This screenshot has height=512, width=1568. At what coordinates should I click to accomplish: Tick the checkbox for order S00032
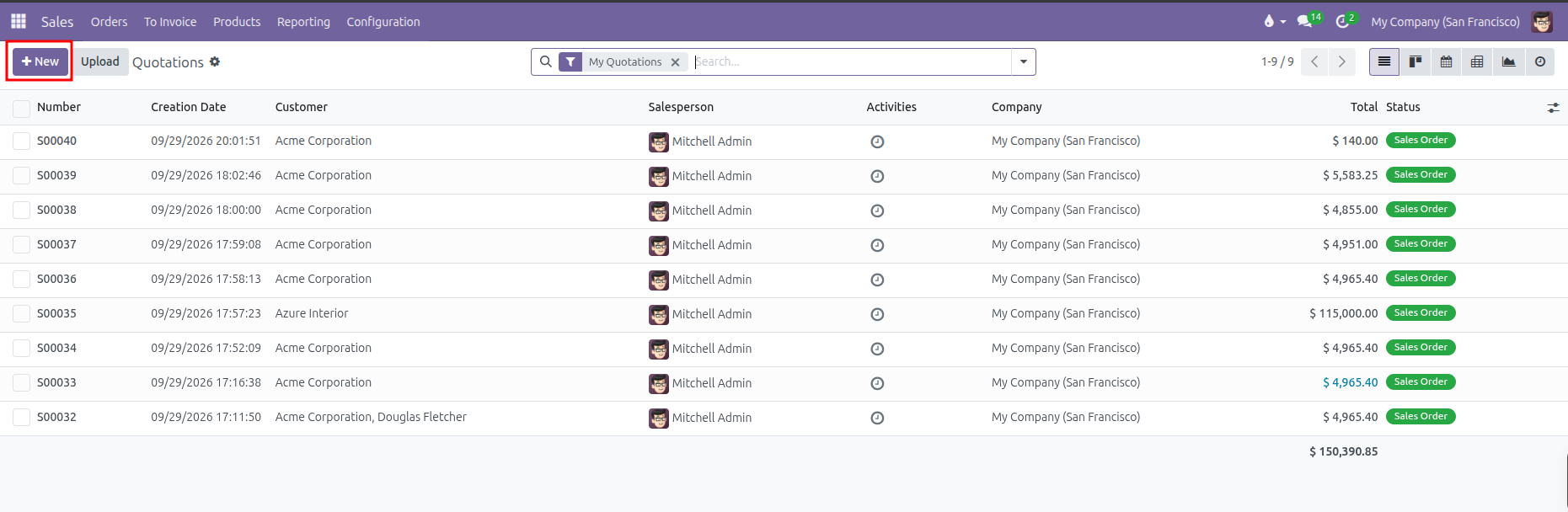(x=21, y=418)
